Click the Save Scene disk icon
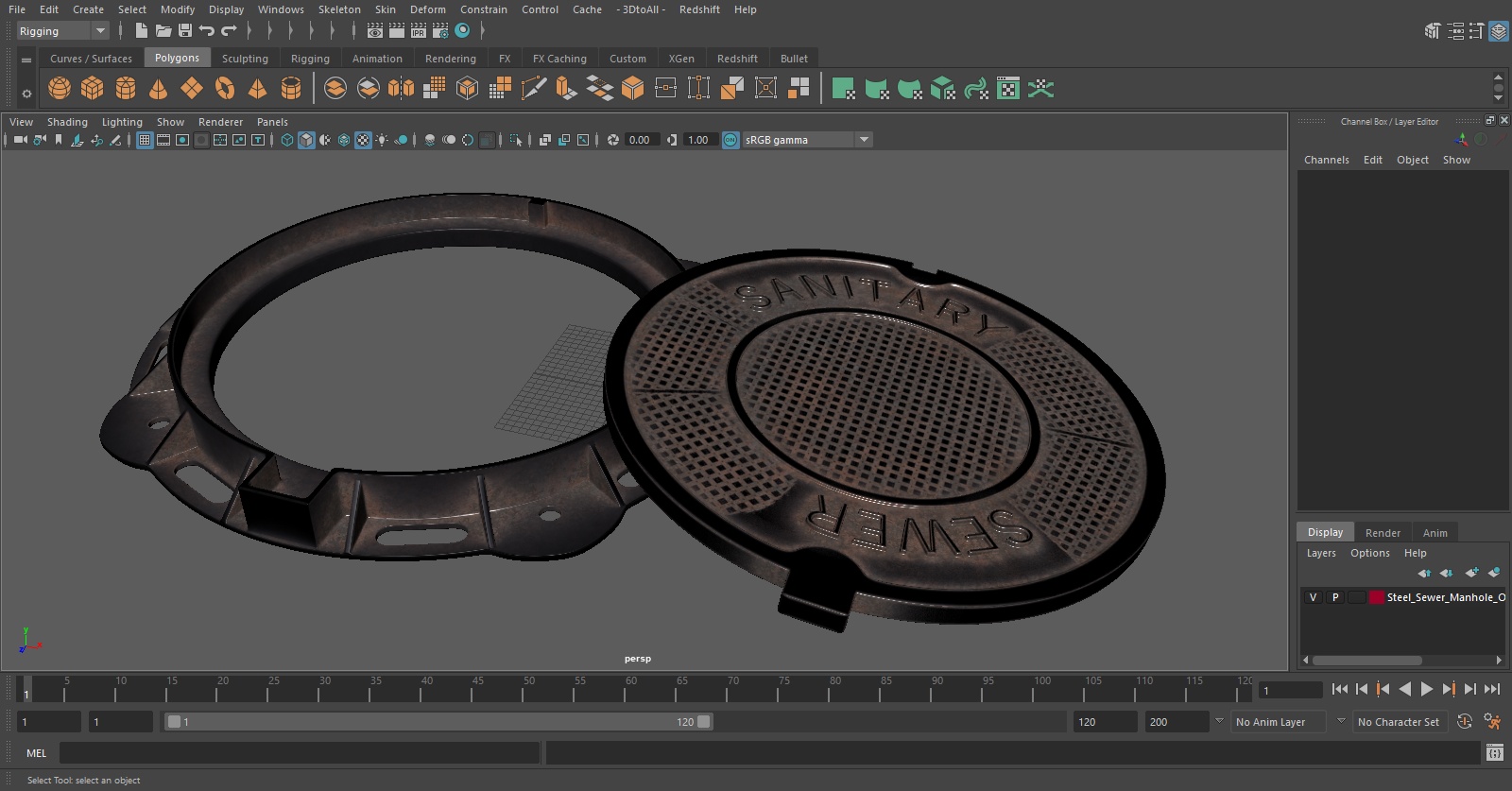The width and height of the screenshot is (1512, 791). pyautogui.click(x=185, y=31)
